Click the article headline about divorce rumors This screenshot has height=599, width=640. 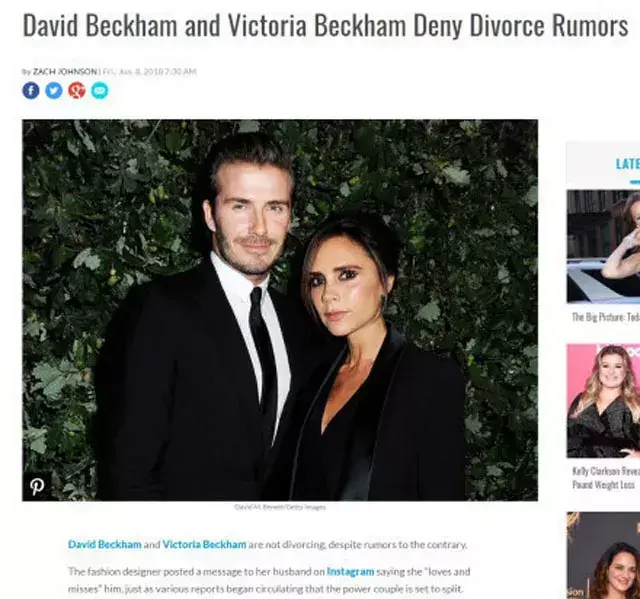point(325,25)
